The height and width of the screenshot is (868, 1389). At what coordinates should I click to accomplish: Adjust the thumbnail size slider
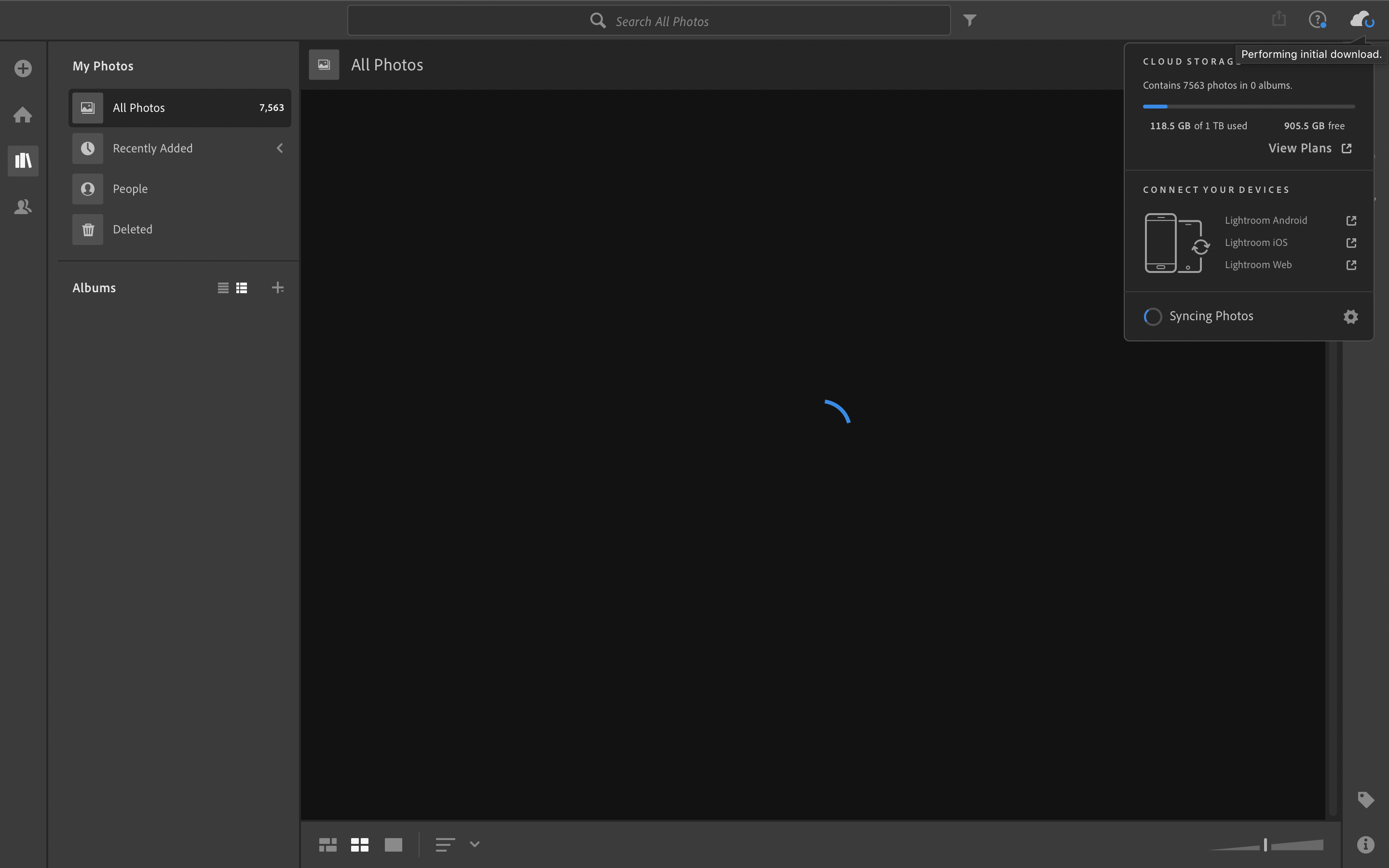pyautogui.click(x=1266, y=845)
